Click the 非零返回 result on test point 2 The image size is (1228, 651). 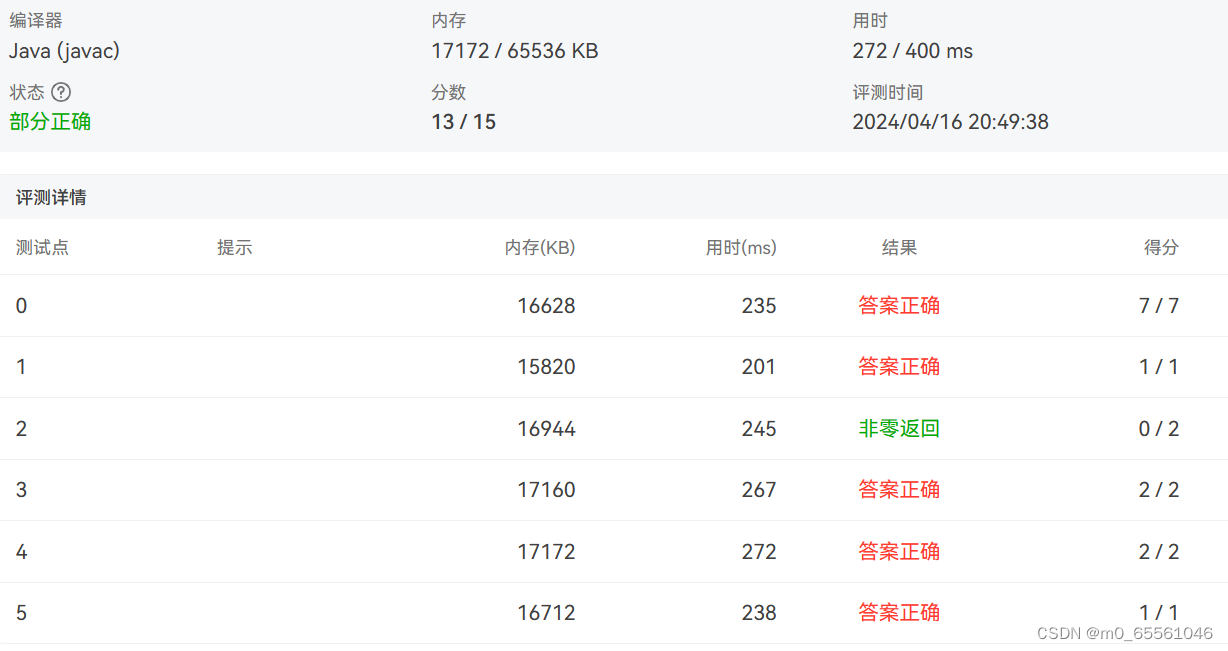[899, 428]
